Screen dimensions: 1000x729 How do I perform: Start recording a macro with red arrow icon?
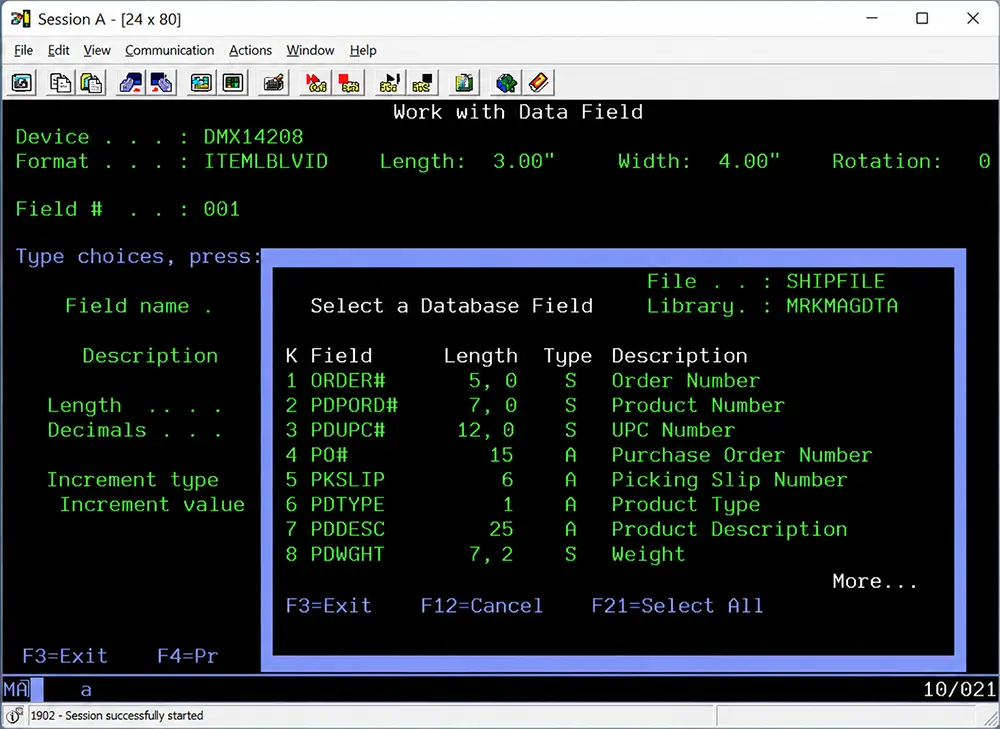[315, 83]
